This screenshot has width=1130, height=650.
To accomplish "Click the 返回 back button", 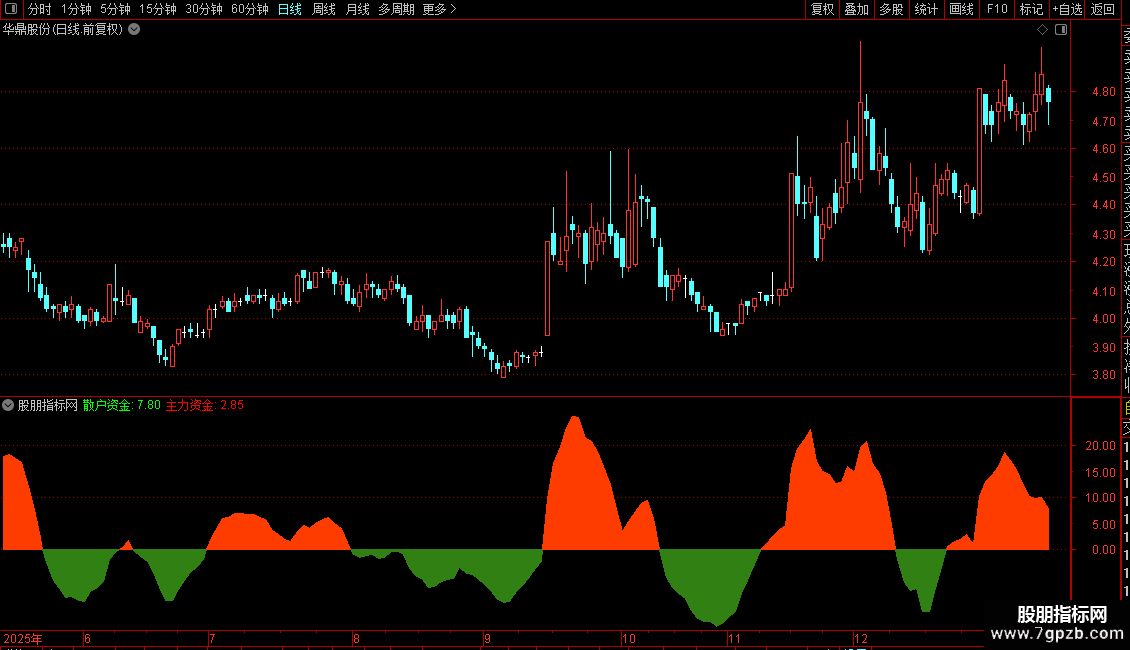I will coord(1103,9).
